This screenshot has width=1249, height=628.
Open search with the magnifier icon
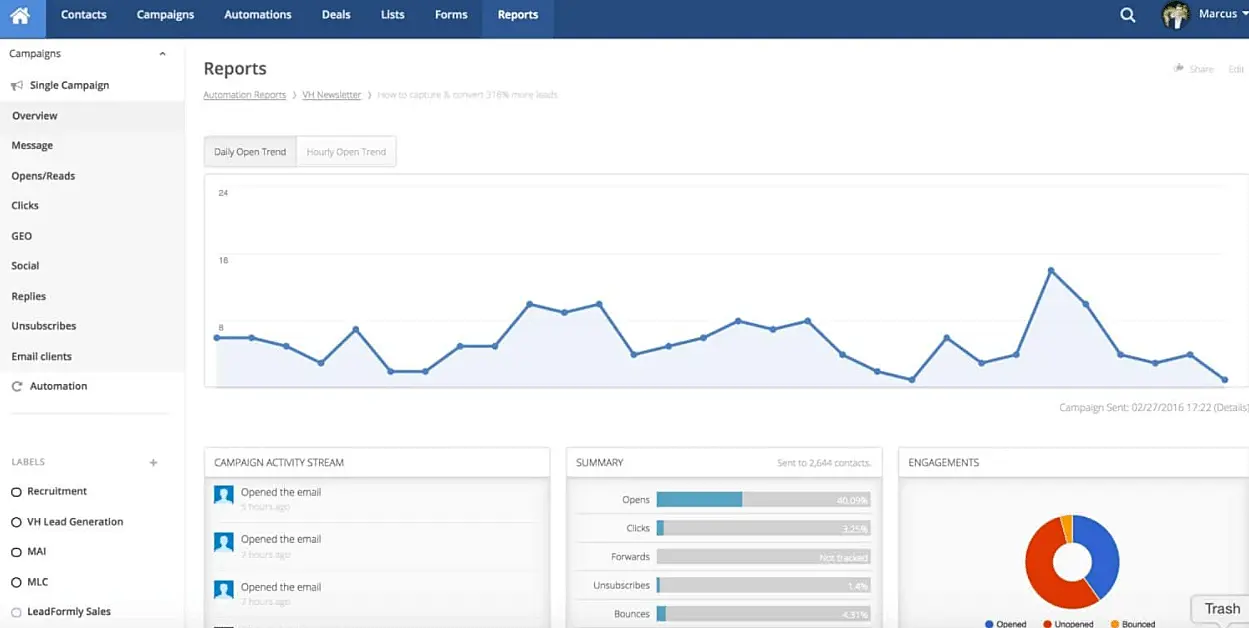click(1127, 15)
